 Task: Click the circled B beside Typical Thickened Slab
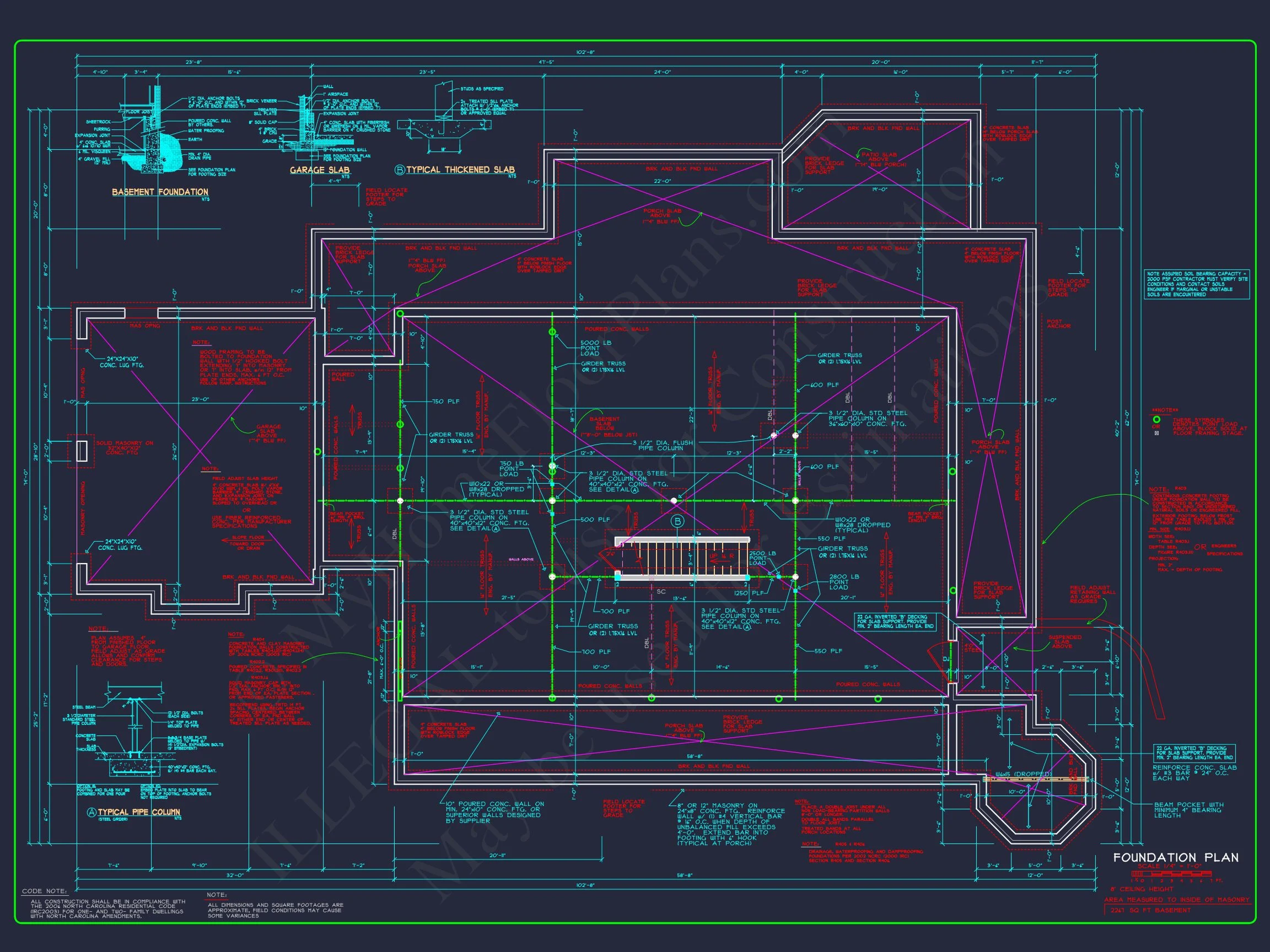(400, 170)
